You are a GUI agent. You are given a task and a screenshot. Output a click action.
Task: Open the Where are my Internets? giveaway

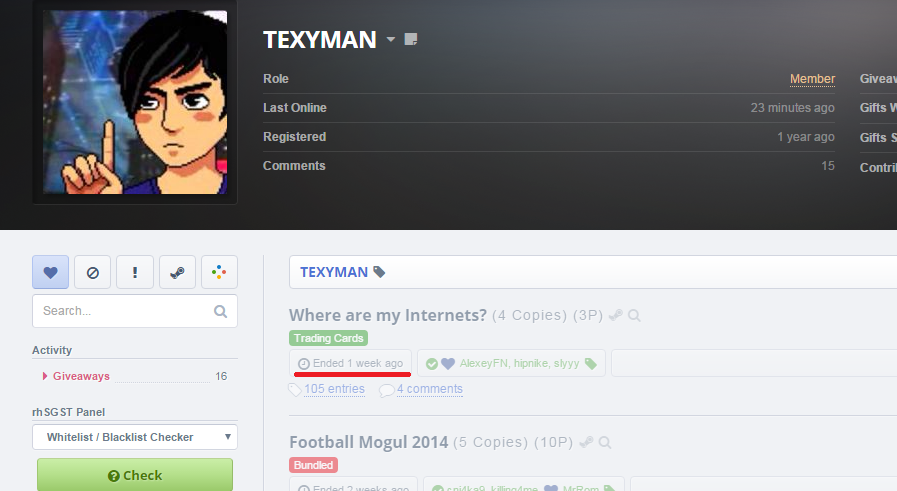coord(388,315)
